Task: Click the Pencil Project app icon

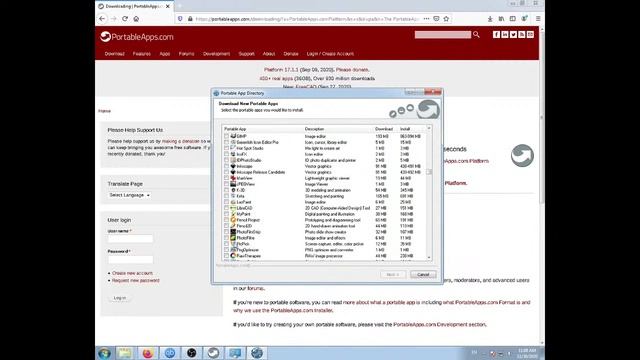Action: (x=233, y=220)
